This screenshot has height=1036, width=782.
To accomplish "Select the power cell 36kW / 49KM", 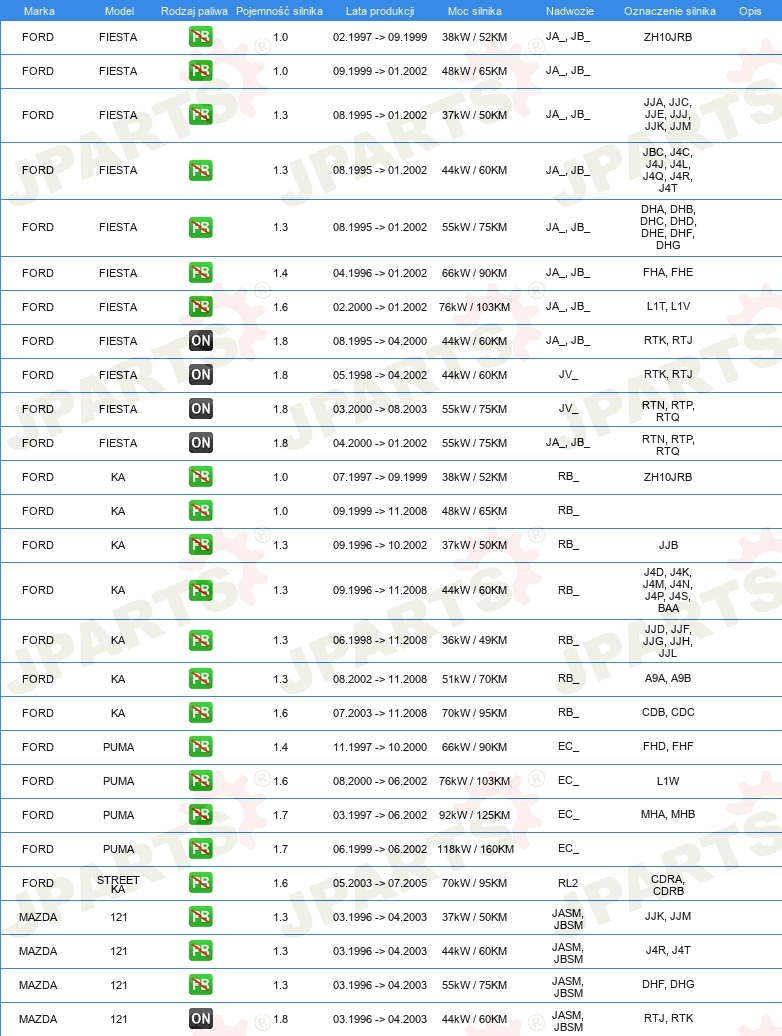I will 474,640.
